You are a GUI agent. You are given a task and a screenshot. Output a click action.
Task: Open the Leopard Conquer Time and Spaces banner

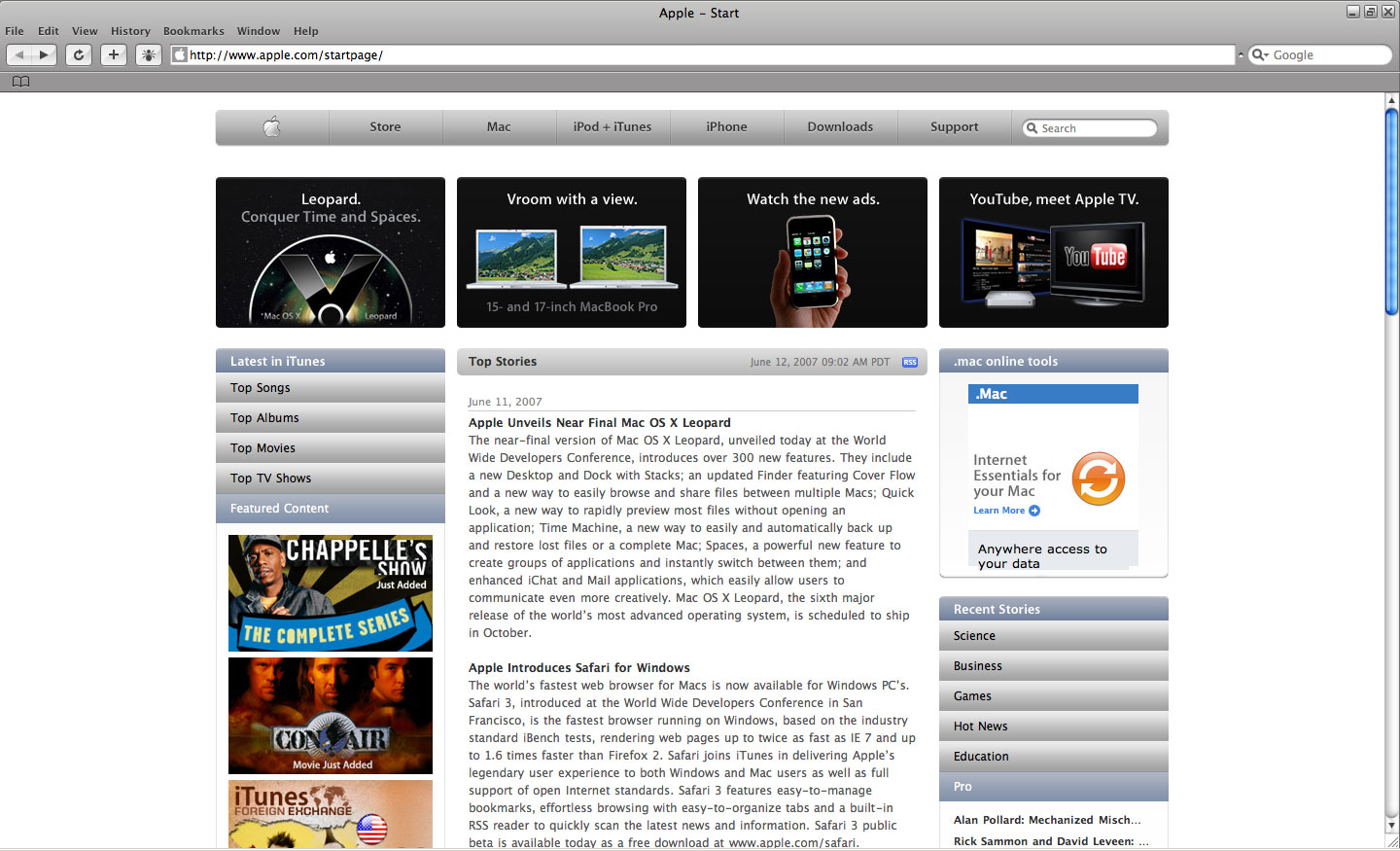pos(331,252)
